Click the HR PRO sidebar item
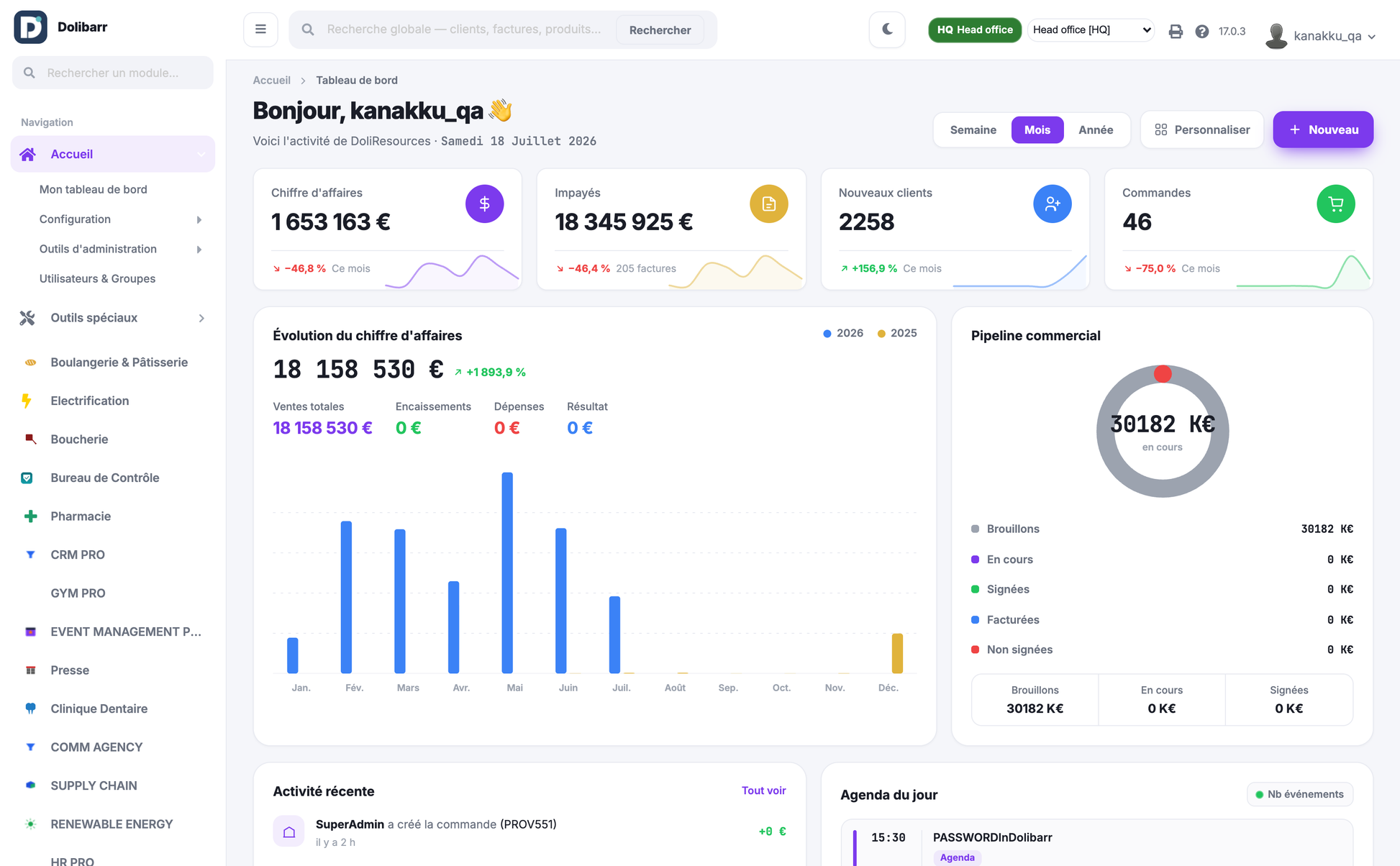Screen dimensions: 1400x866 point(72,860)
